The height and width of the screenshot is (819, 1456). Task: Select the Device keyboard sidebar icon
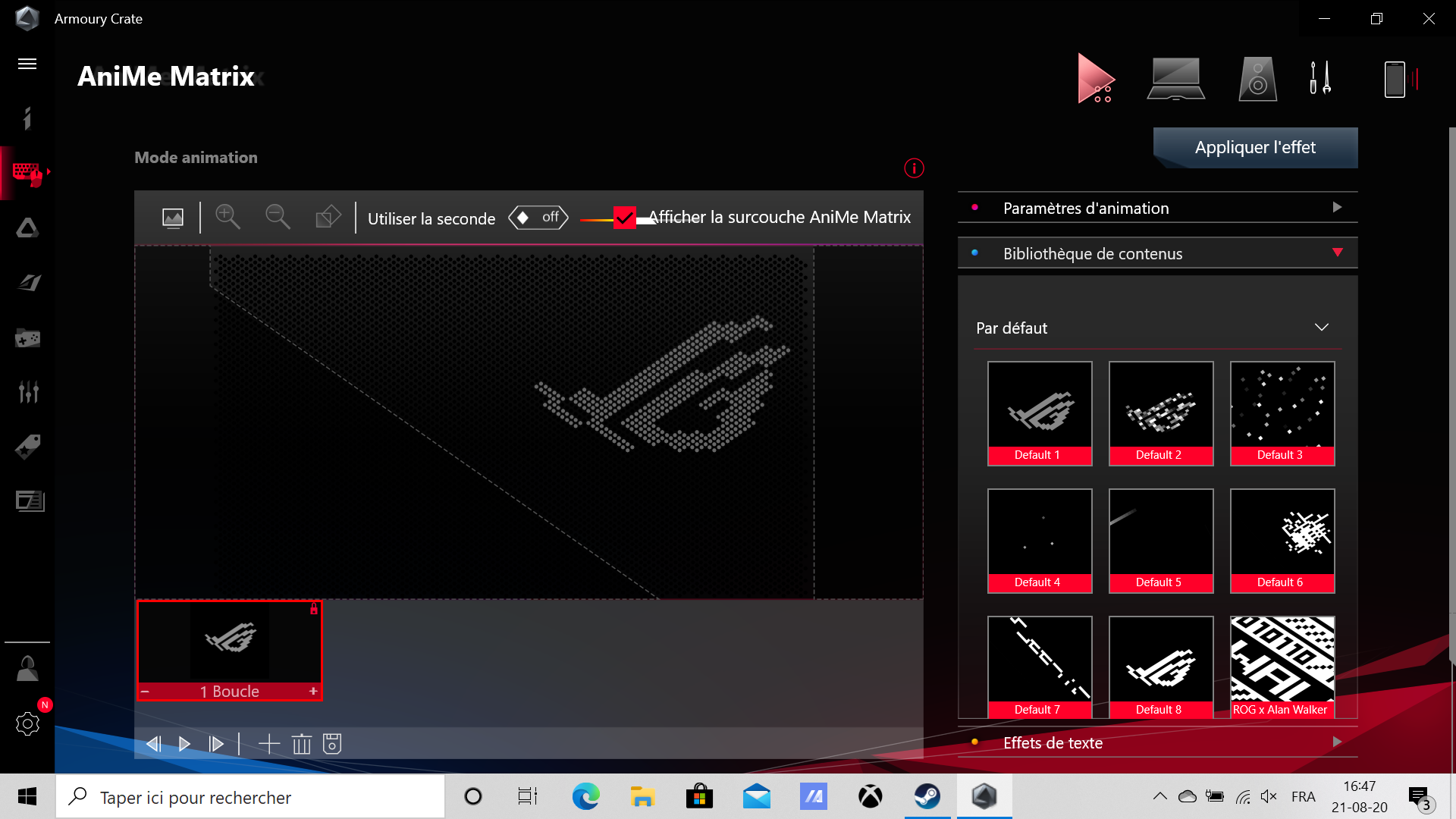click(x=27, y=173)
